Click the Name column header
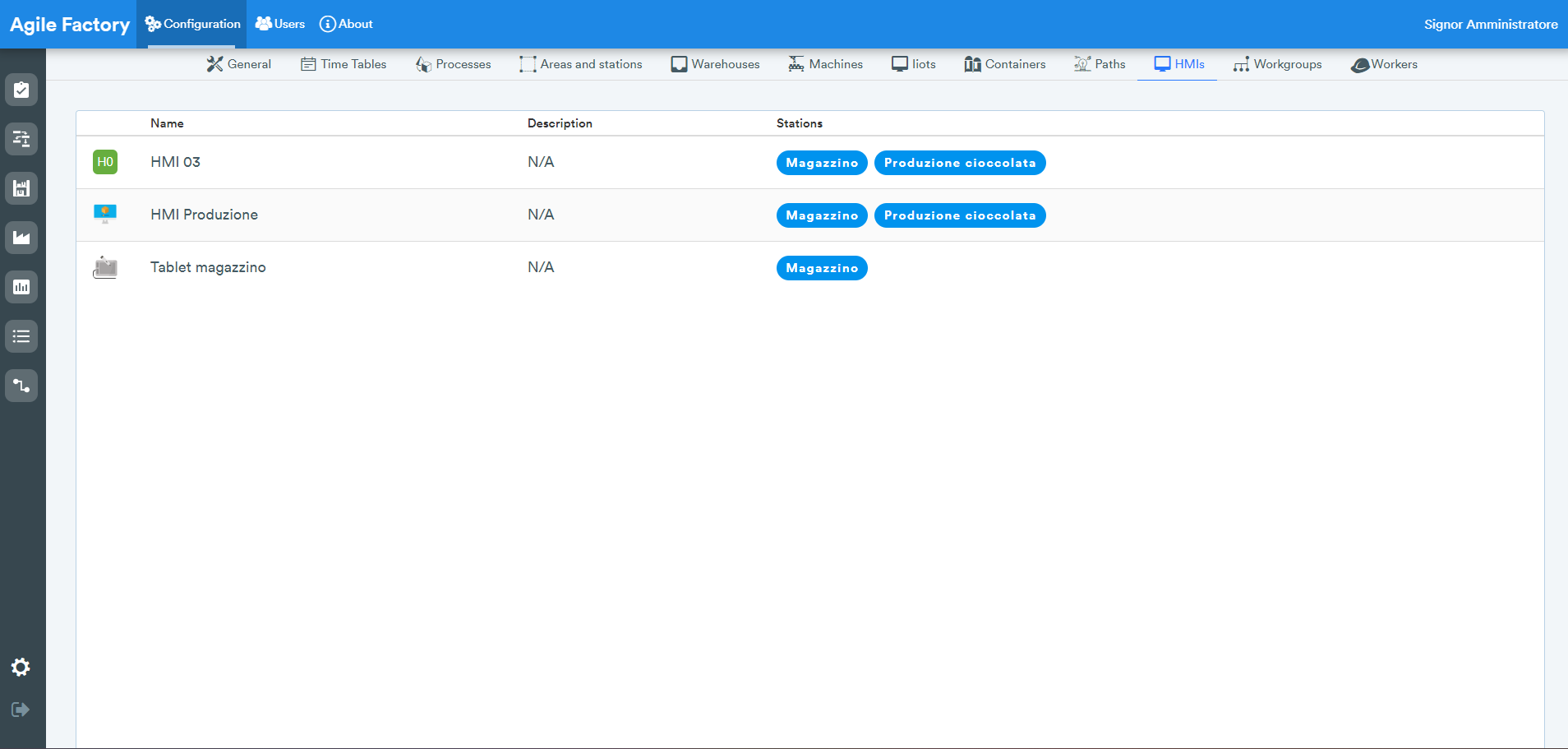The height and width of the screenshot is (749, 1568). 167,123
